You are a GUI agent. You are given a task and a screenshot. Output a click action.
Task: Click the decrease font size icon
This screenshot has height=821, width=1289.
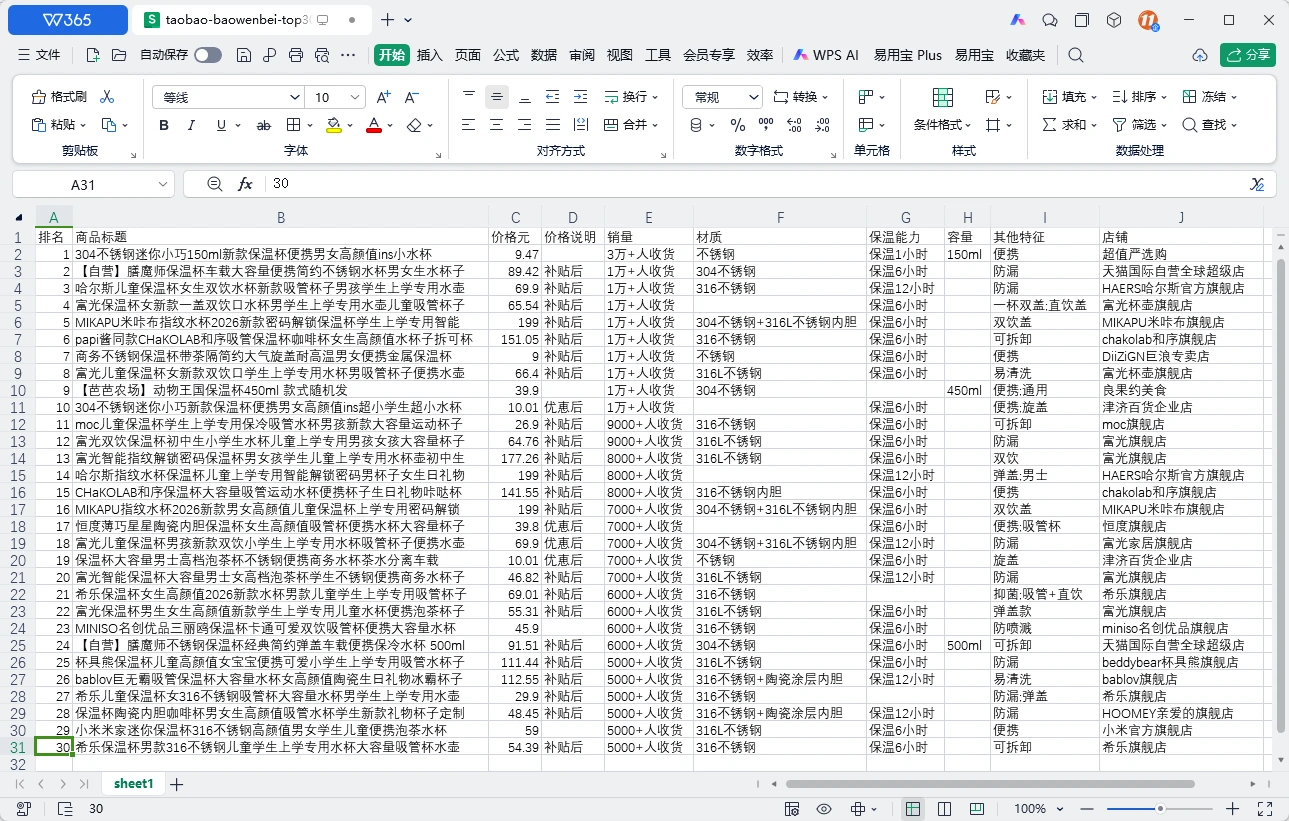(411, 97)
